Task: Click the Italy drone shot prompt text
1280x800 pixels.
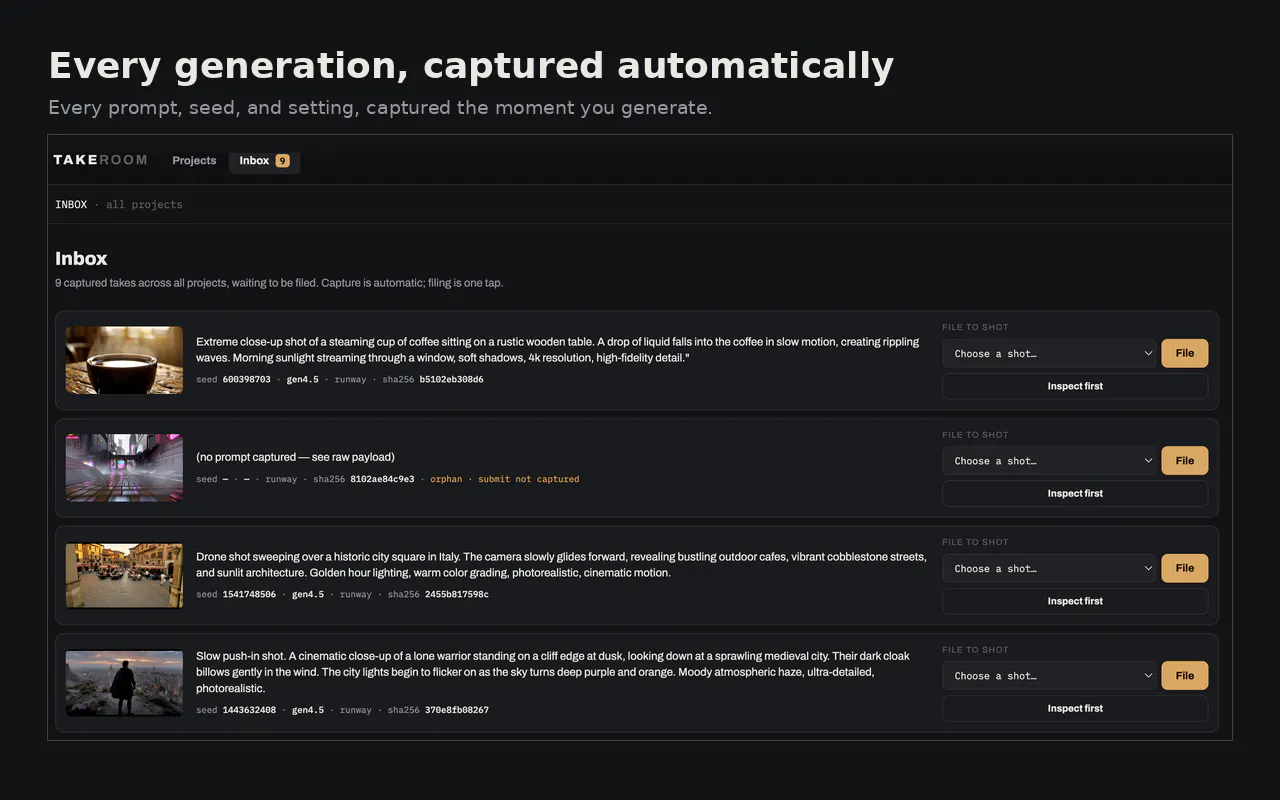Action: click(x=561, y=565)
